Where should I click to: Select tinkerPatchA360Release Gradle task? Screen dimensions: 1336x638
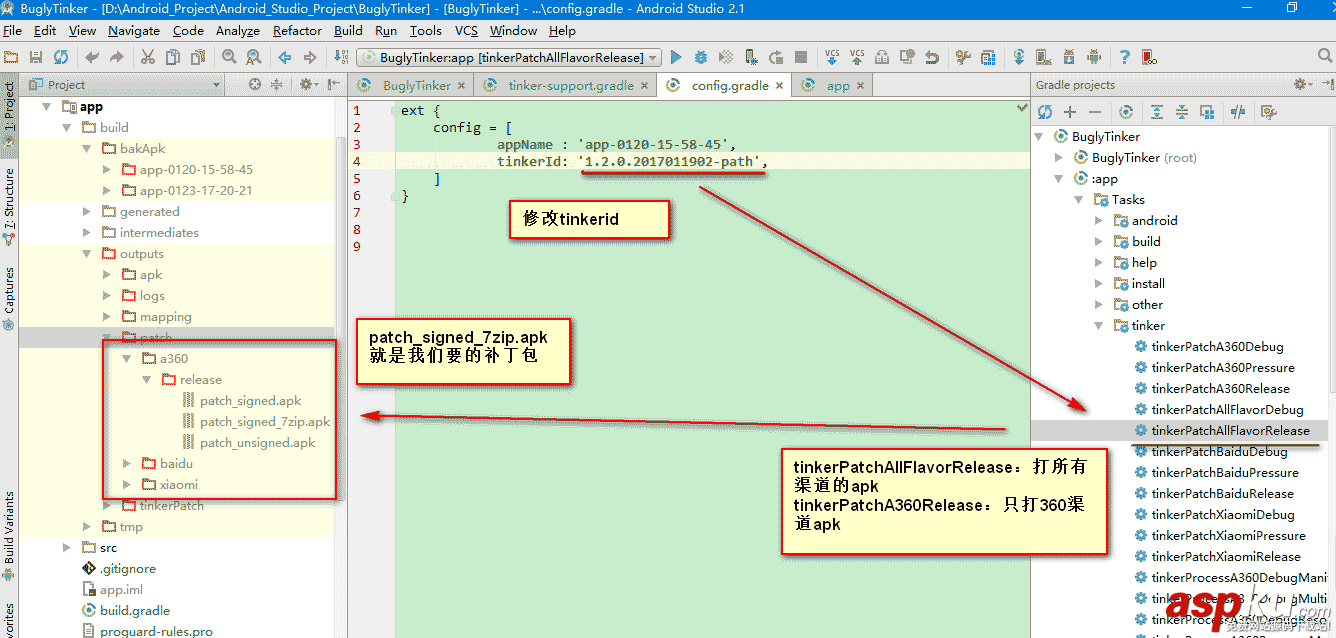[1220, 389]
